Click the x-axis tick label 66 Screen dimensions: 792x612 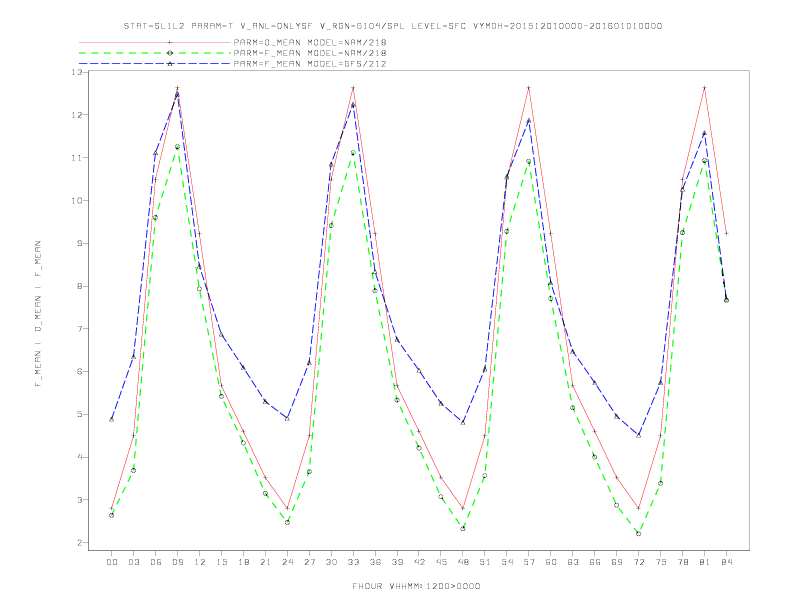[x=595, y=562]
